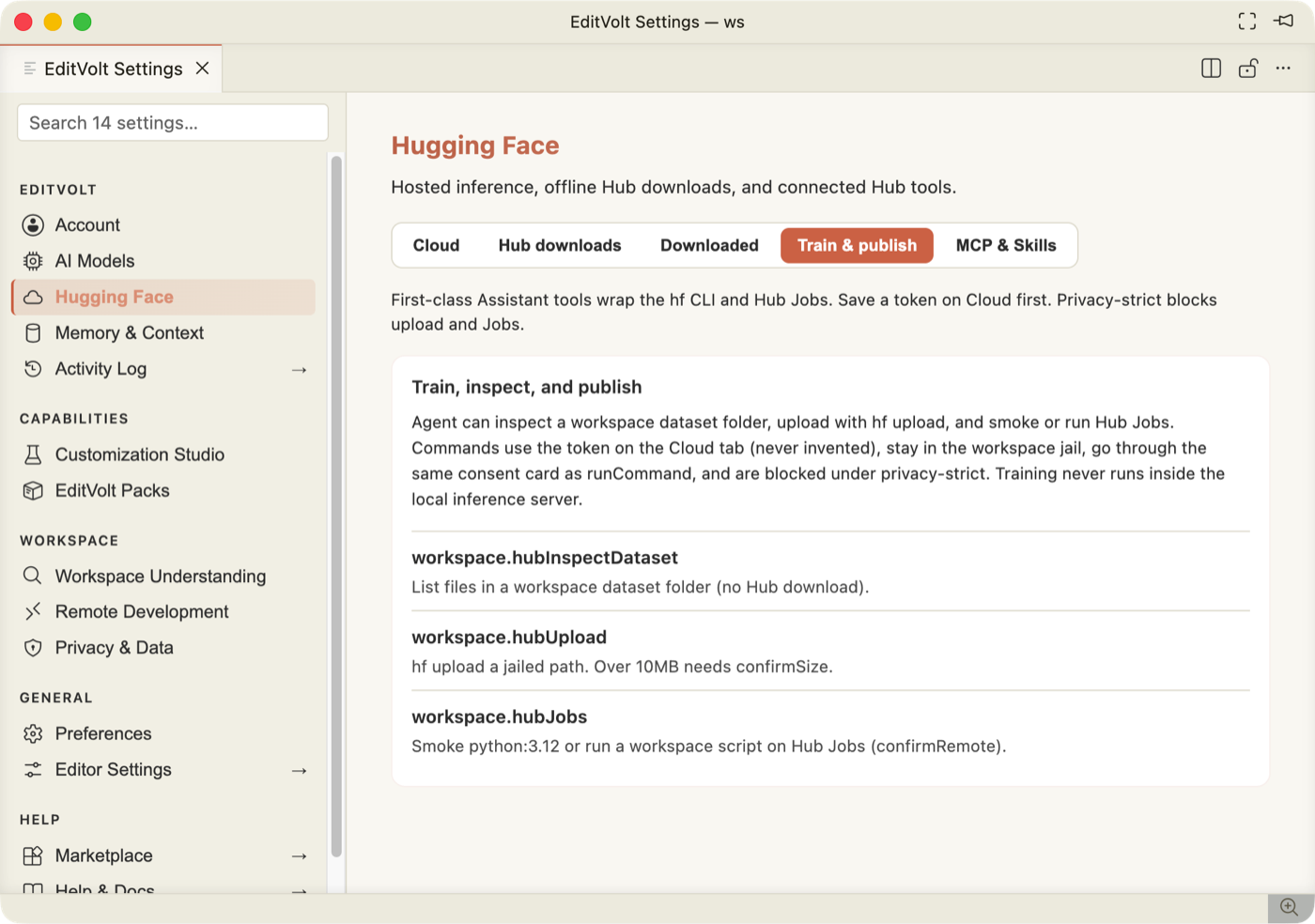Image resolution: width=1315 pixels, height=924 pixels.
Task: Click the workspace.hubUpload heading
Action: [509, 638]
